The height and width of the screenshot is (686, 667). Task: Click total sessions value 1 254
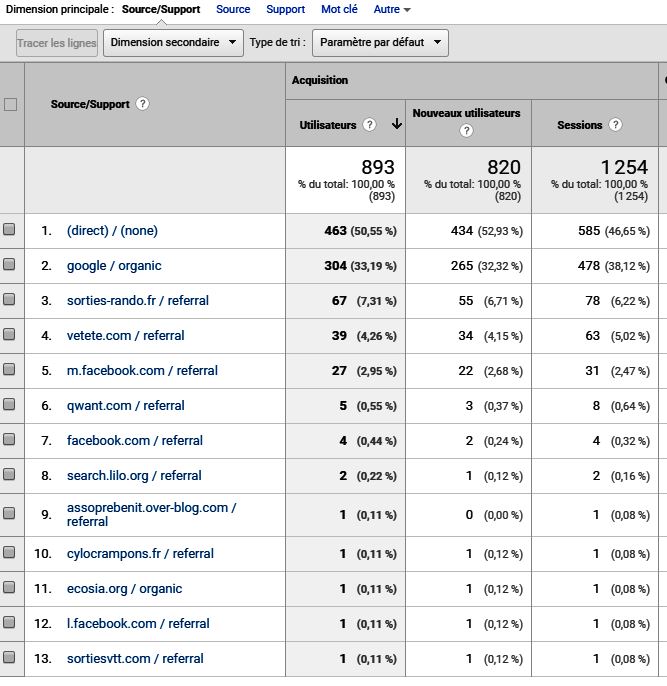pyautogui.click(x=624, y=167)
